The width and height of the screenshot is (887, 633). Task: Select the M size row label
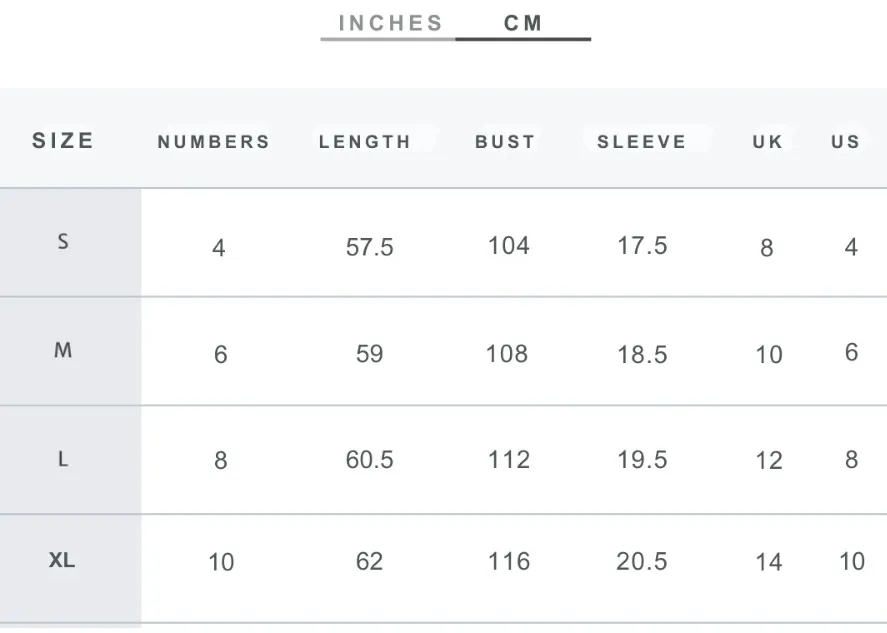tap(63, 350)
